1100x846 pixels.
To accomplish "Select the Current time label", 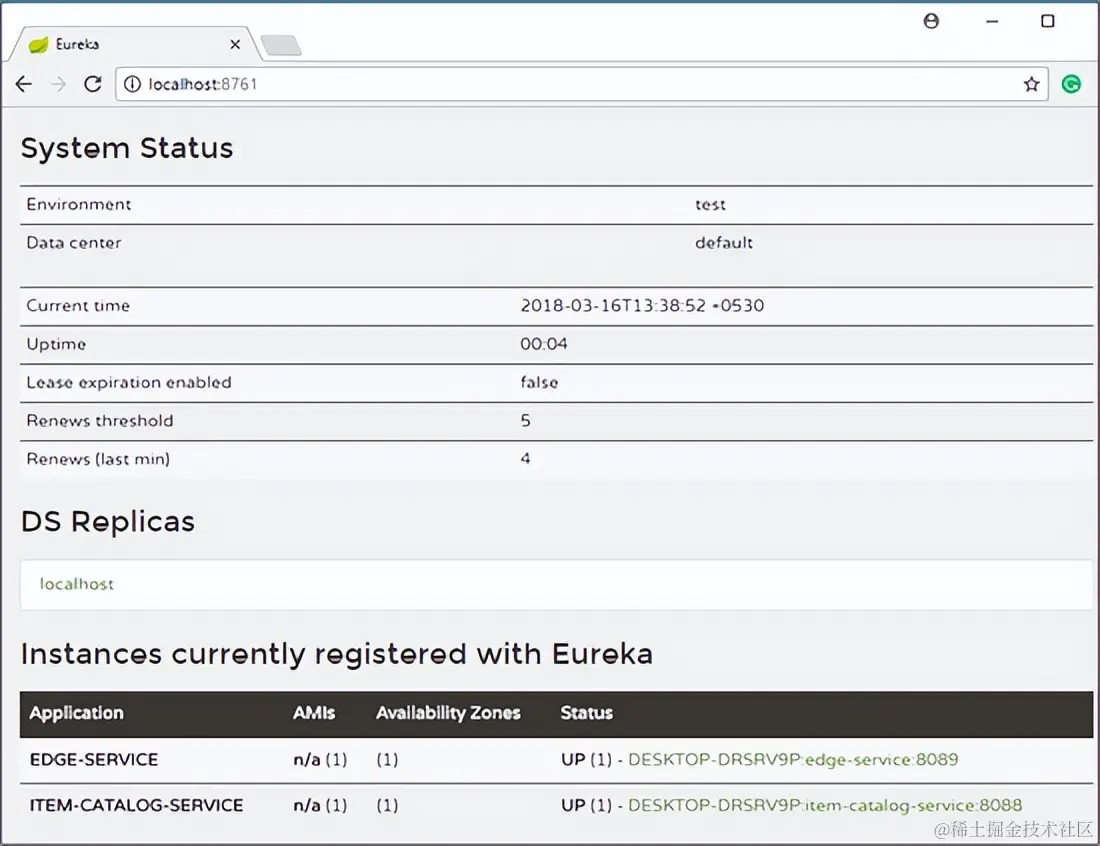I will tap(78, 306).
